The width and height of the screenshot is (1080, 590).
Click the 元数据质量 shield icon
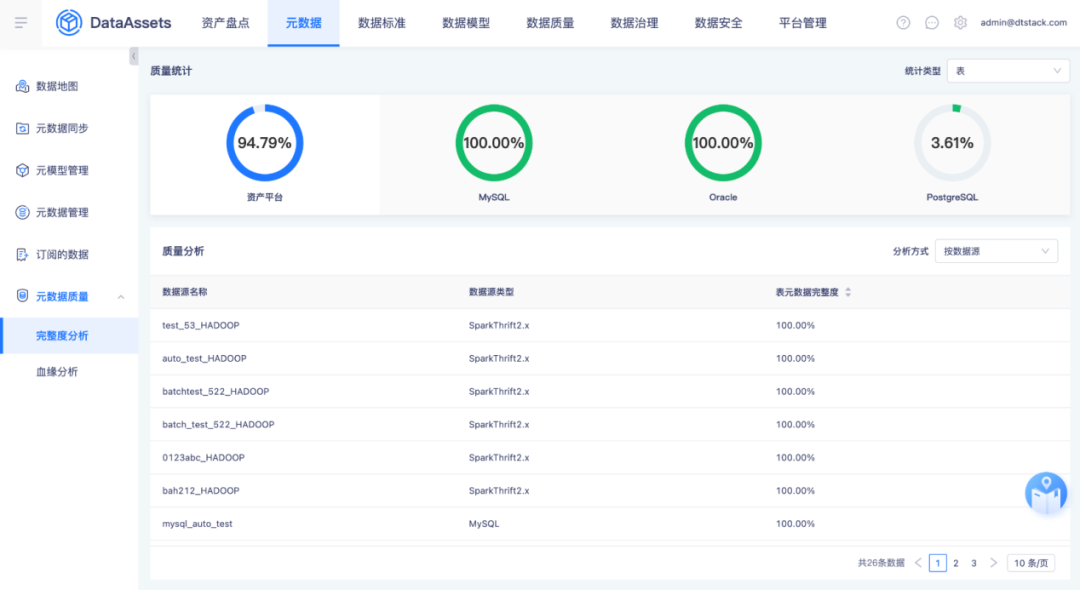[23, 296]
